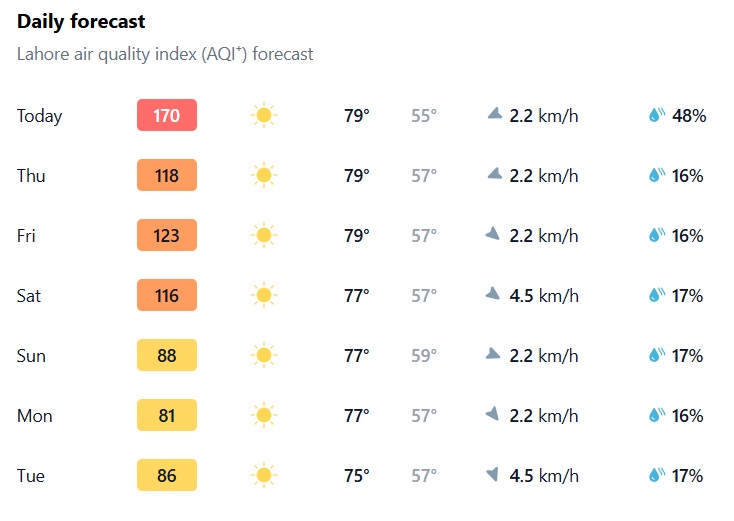Click the Lahore air quality index subtitle
Screen dimensions: 734x521
tap(165, 54)
